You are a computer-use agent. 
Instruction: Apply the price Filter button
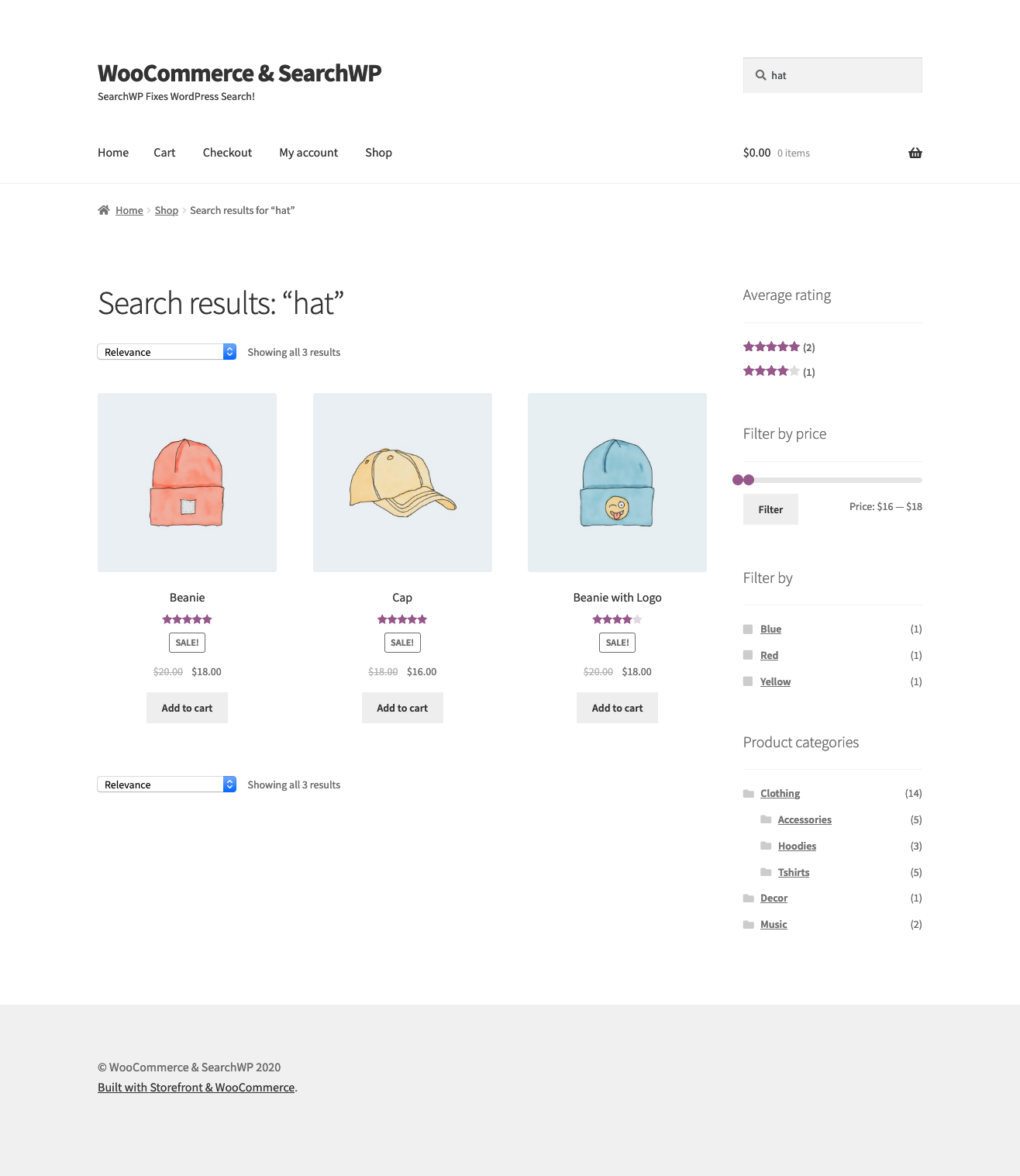pos(770,509)
